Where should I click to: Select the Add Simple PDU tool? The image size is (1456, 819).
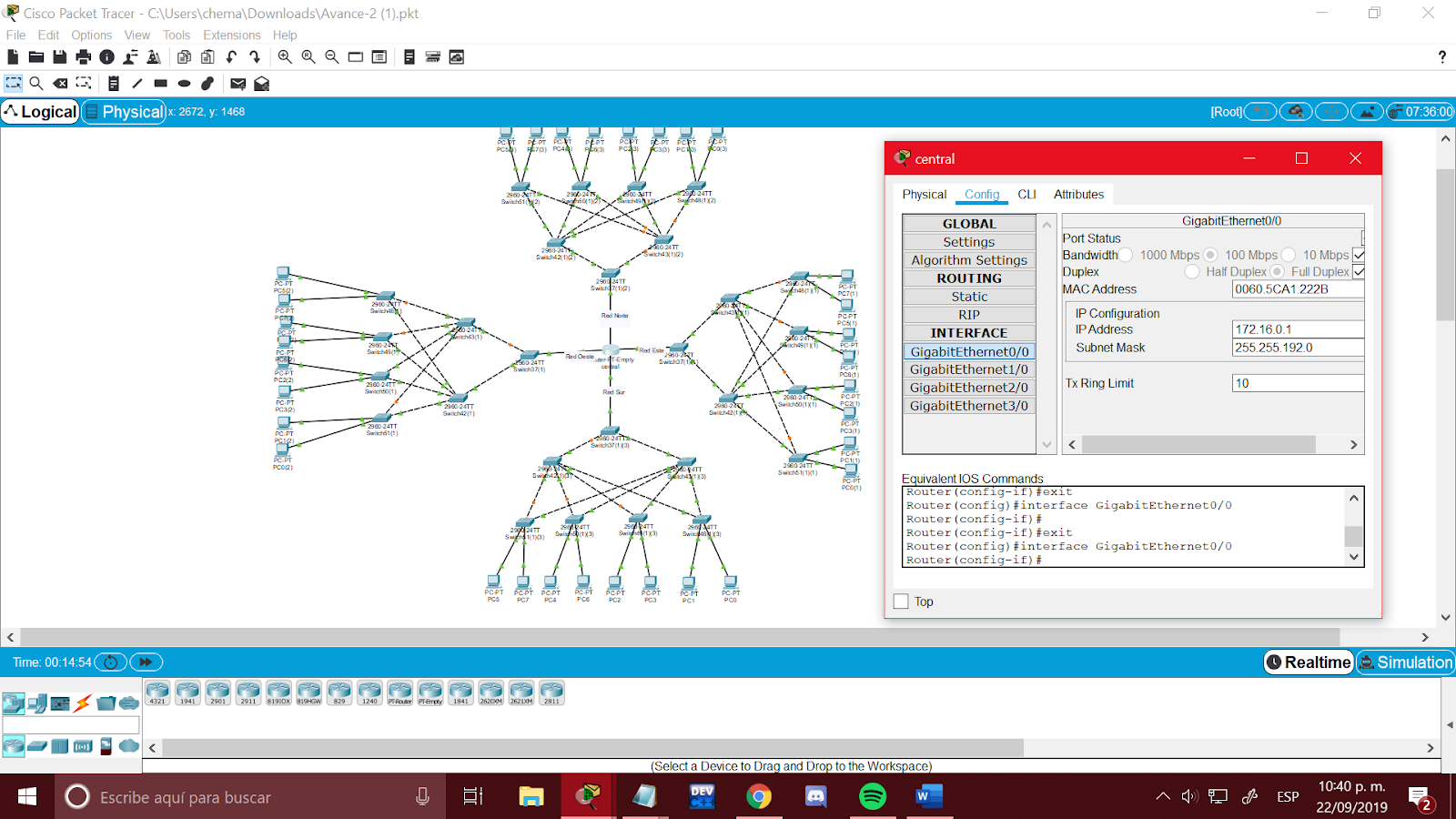pos(238,84)
